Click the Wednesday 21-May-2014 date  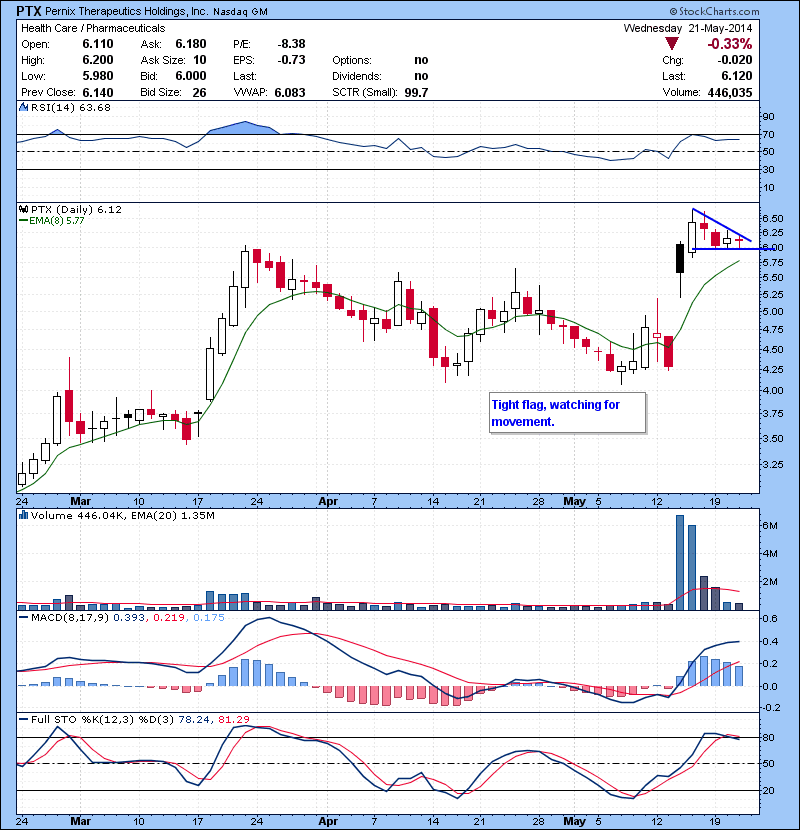pos(688,28)
